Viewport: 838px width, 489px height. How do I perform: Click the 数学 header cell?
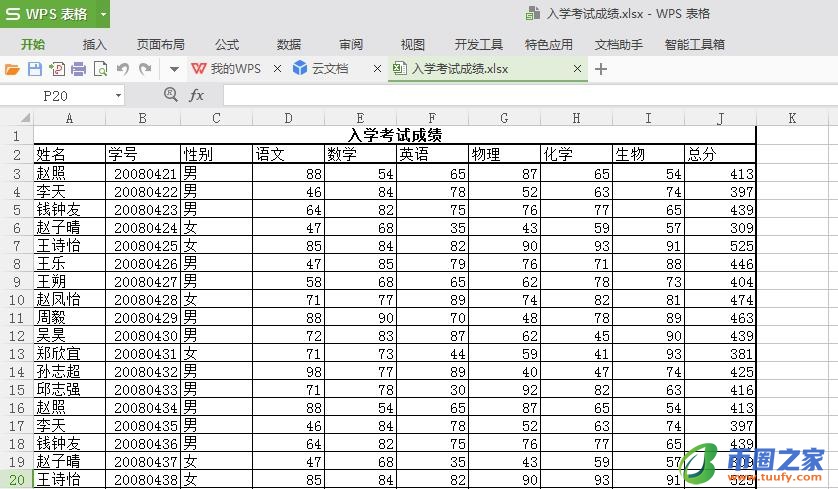point(361,154)
